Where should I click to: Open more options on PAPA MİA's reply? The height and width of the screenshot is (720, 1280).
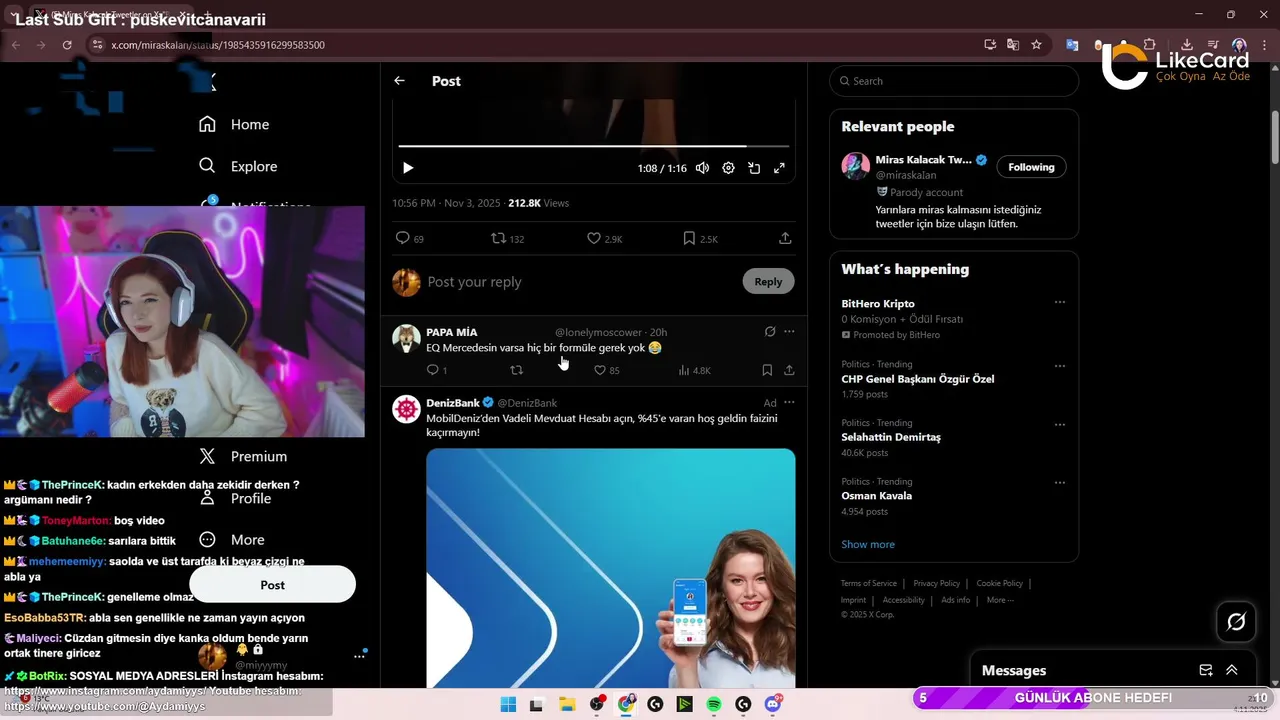[x=789, y=331]
